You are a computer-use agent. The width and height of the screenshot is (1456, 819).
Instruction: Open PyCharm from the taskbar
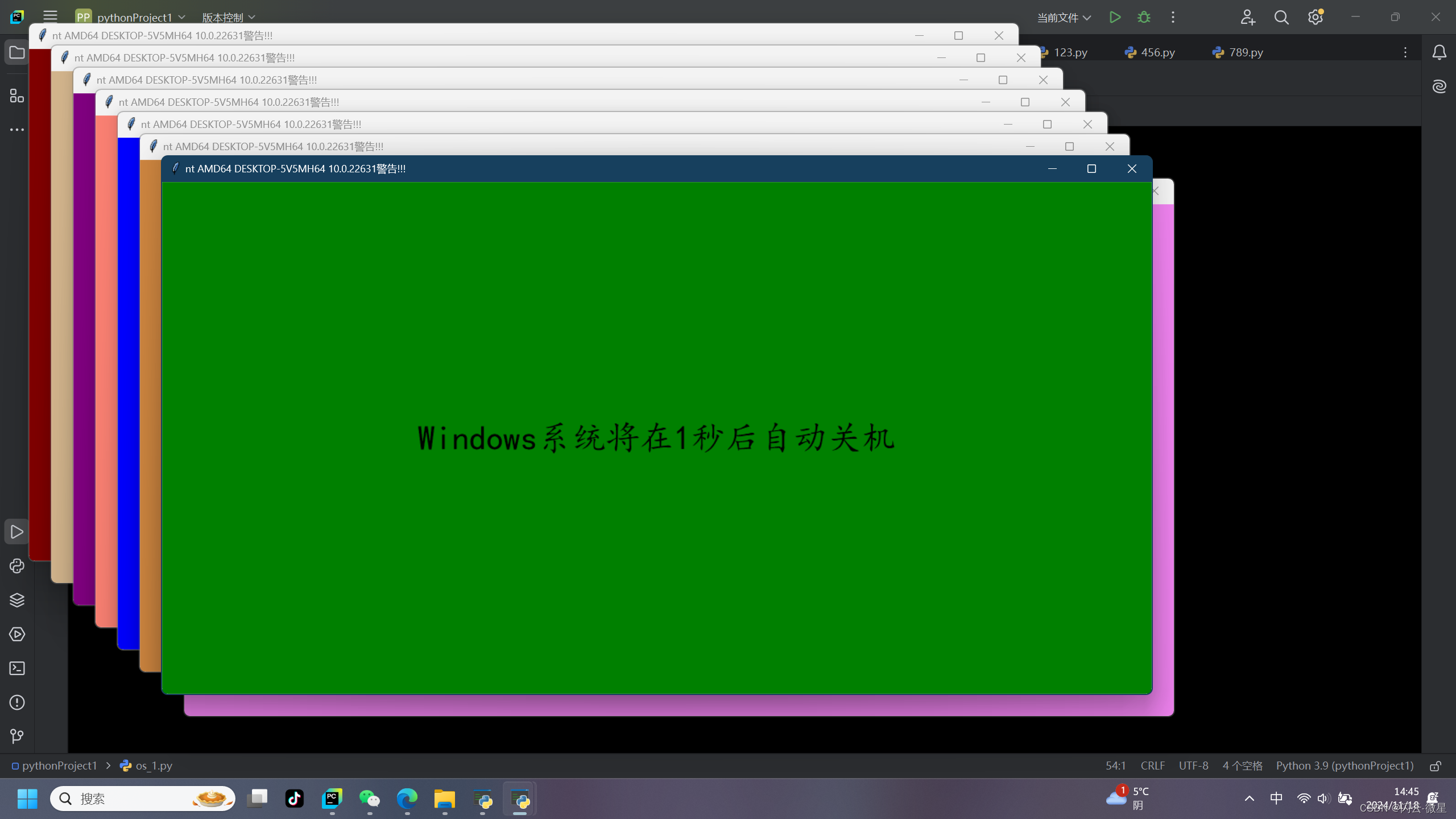[332, 799]
